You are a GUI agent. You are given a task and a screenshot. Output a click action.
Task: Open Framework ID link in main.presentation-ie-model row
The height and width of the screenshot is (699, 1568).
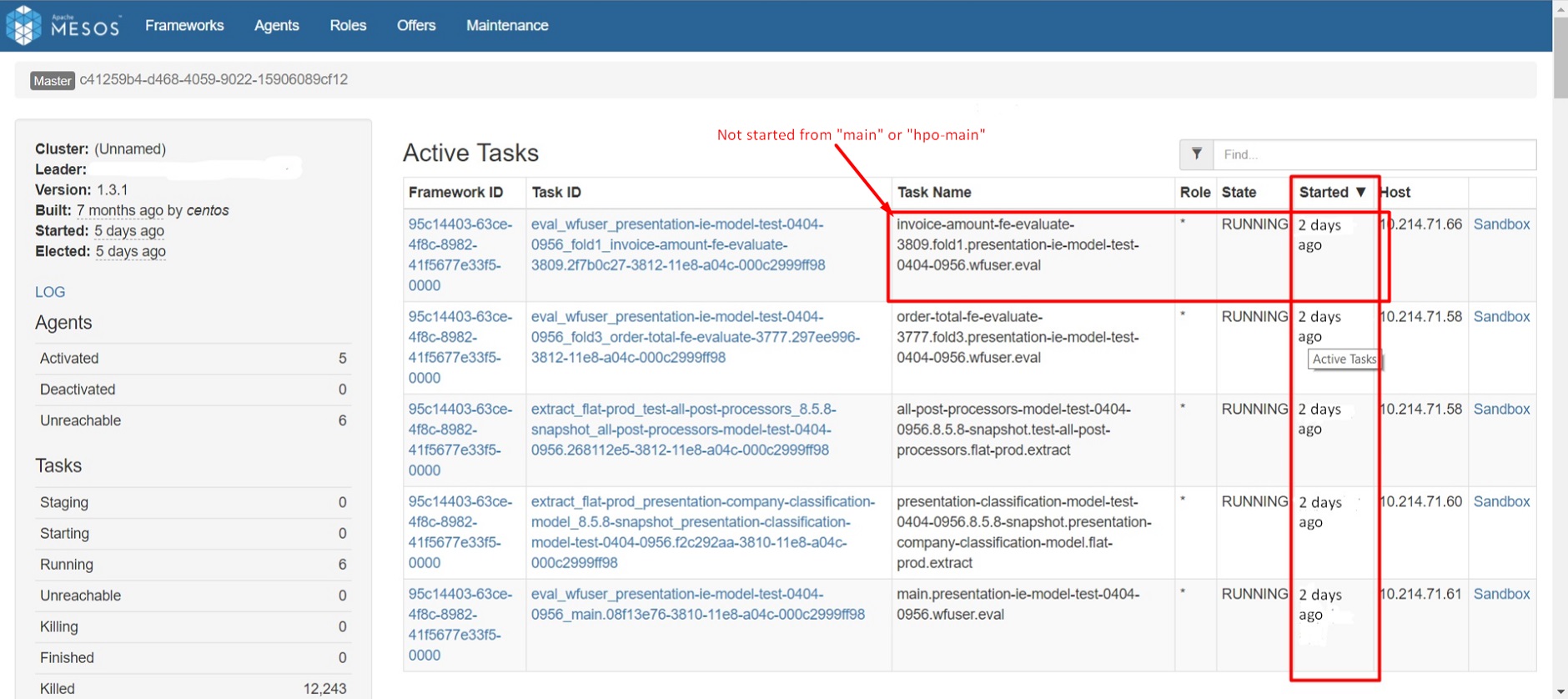pyautogui.click(x=460, y=625)
